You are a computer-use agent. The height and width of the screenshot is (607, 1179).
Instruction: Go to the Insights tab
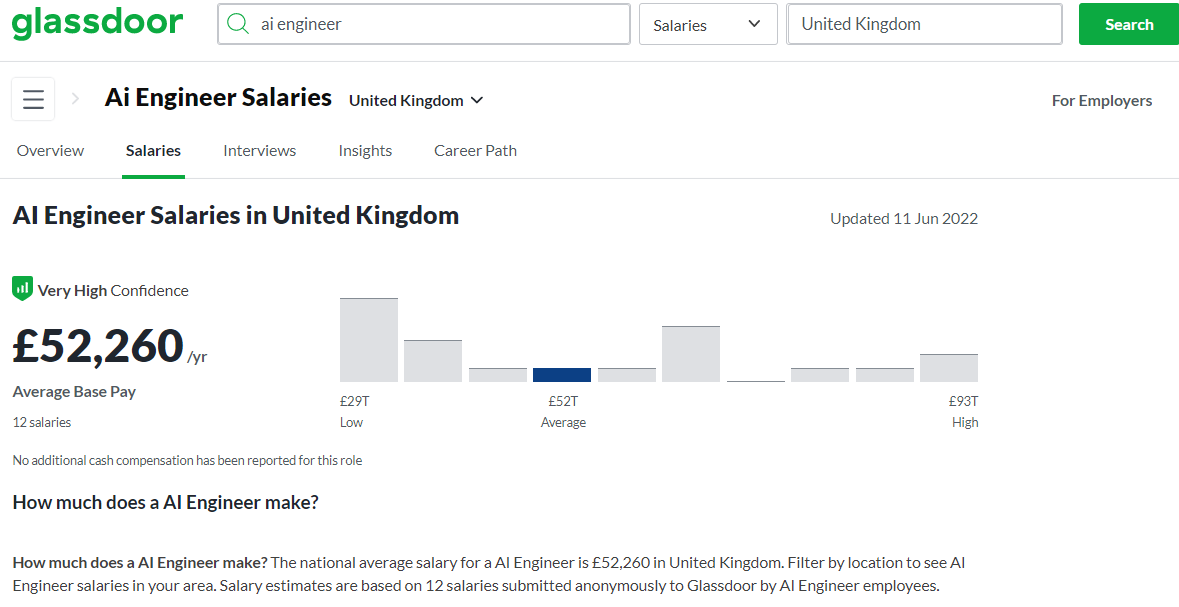click(365, 151)
